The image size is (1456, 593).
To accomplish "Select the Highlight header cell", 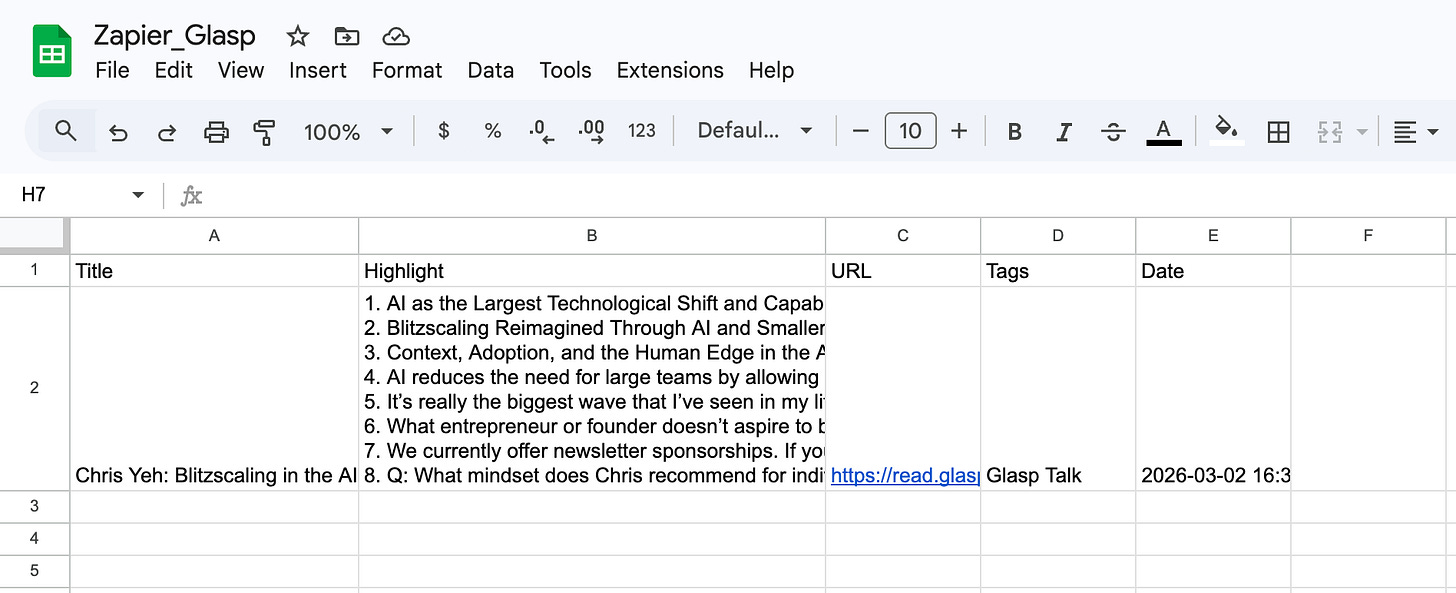I will coord(592,271).
